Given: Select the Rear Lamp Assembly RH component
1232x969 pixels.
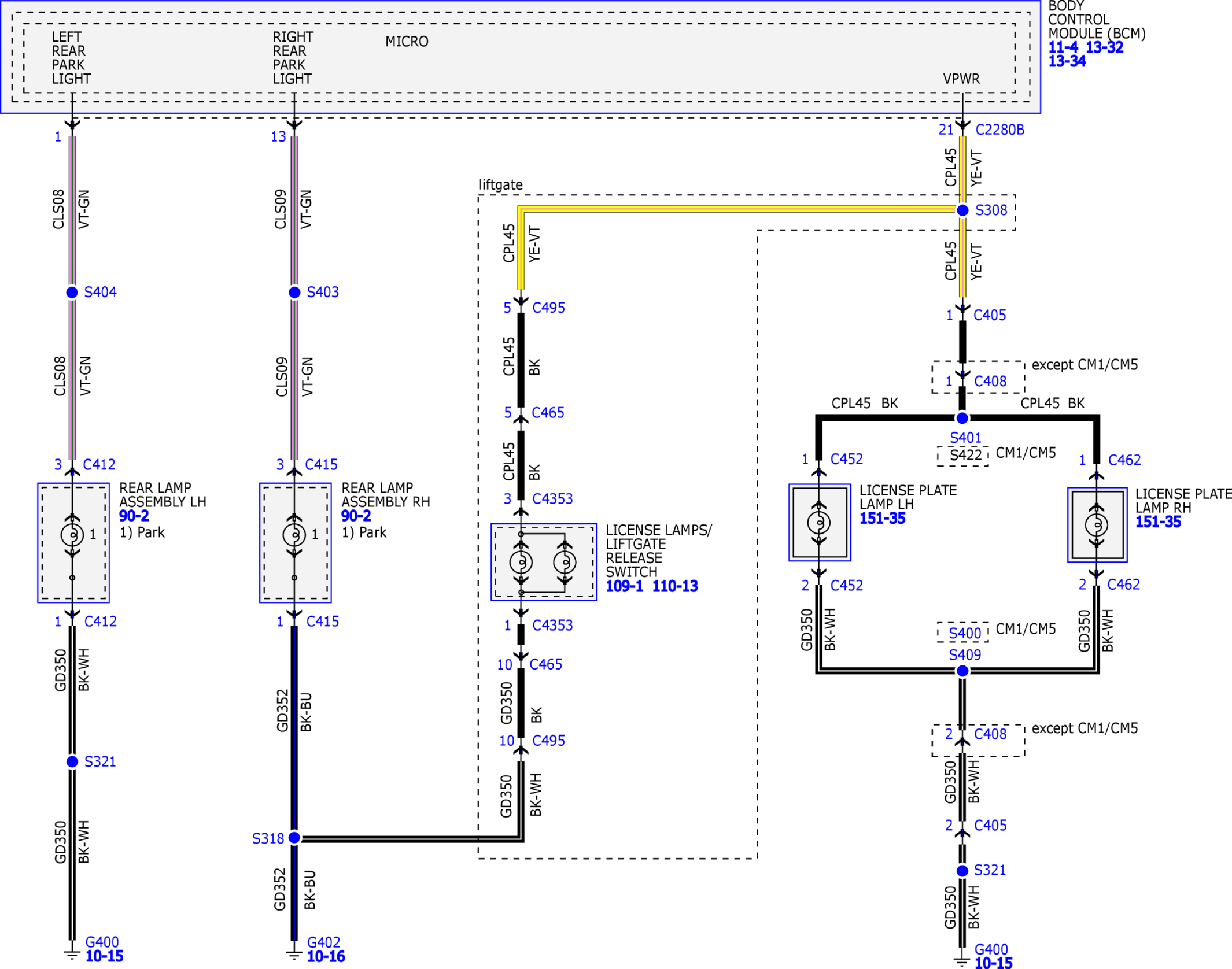Looking at the screenshot, I should click(296, 543).
